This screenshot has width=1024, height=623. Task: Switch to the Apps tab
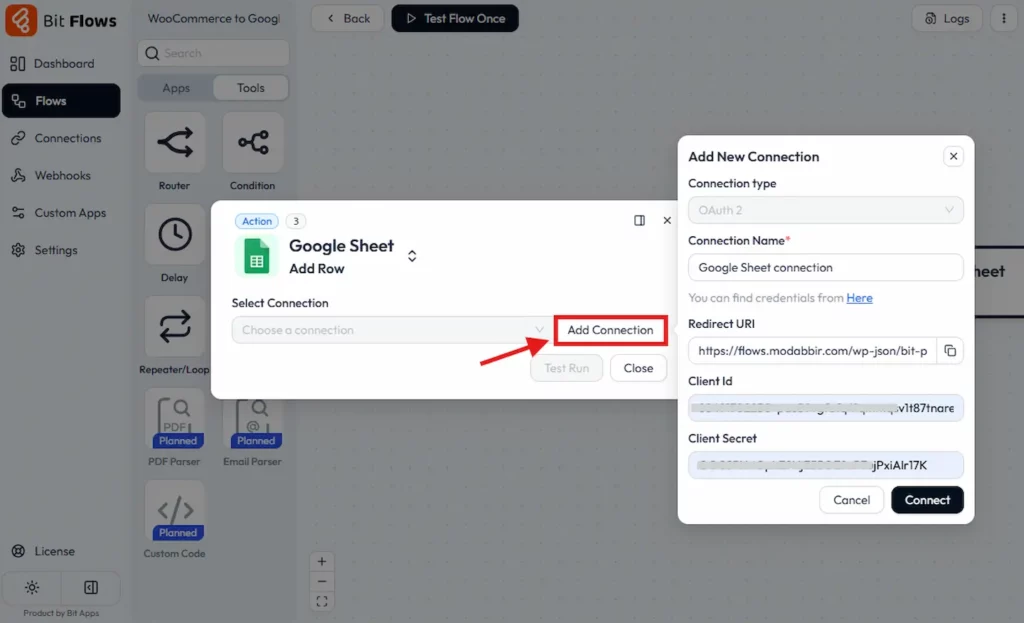click(176, 87)
